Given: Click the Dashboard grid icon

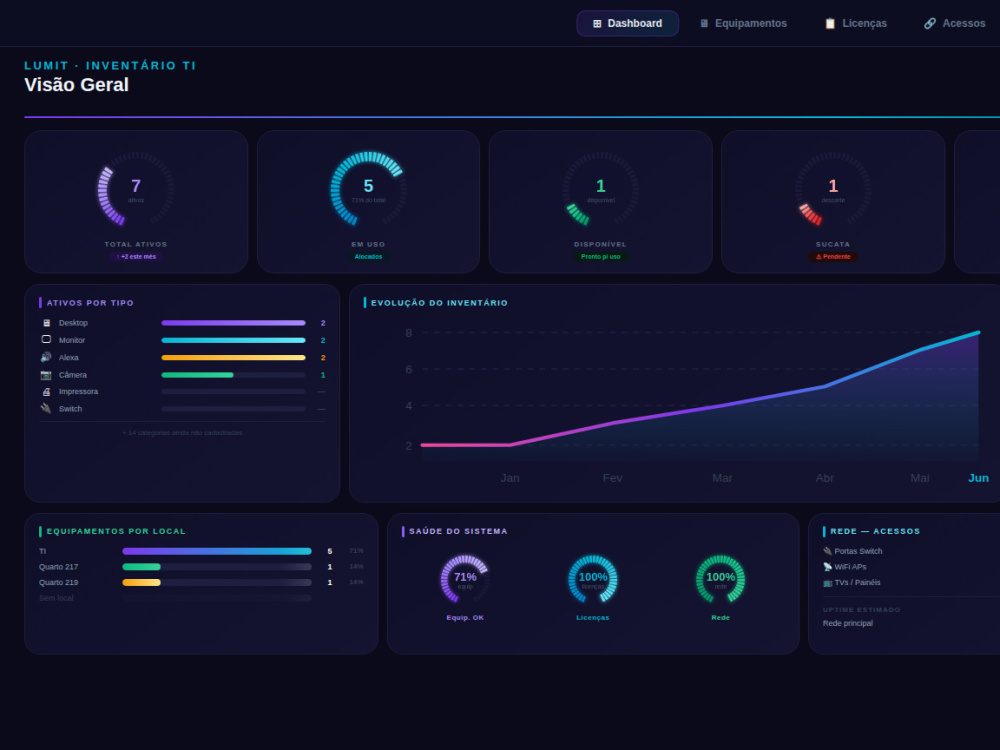Looking at the screenshot, I should (597, 24).
